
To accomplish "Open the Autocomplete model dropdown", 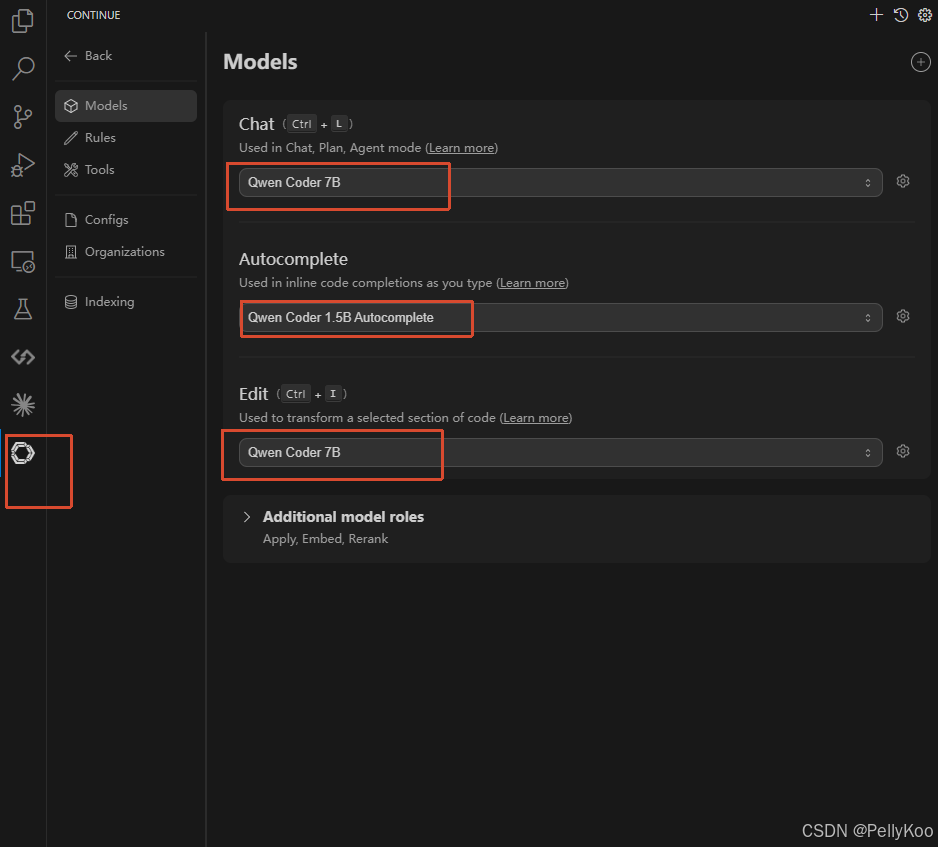I will [560, 318].
